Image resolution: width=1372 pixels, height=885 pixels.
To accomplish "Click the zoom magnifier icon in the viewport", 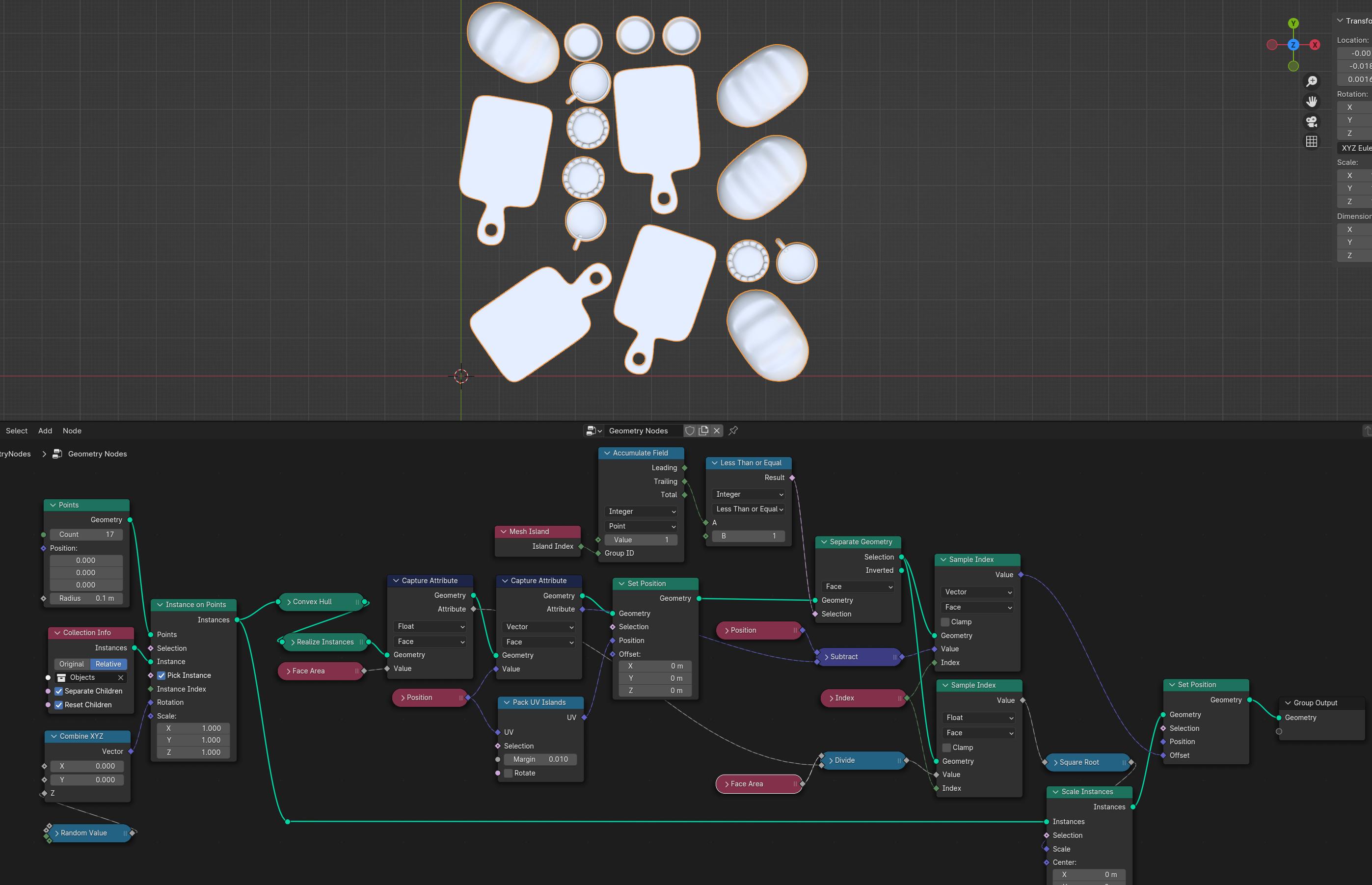I will point(1312,81).
